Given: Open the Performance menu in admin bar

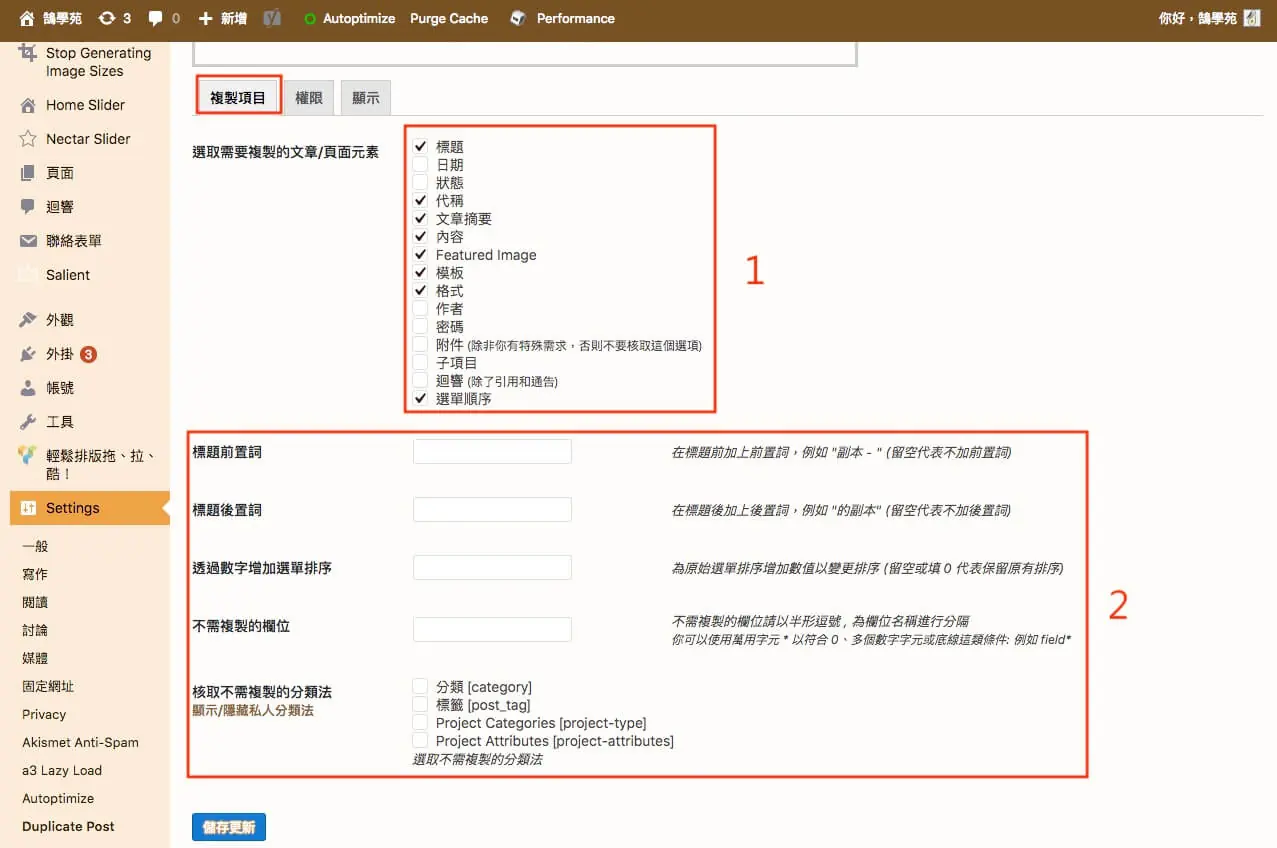Looking at the screenshot, I should [x=562, y=18].
